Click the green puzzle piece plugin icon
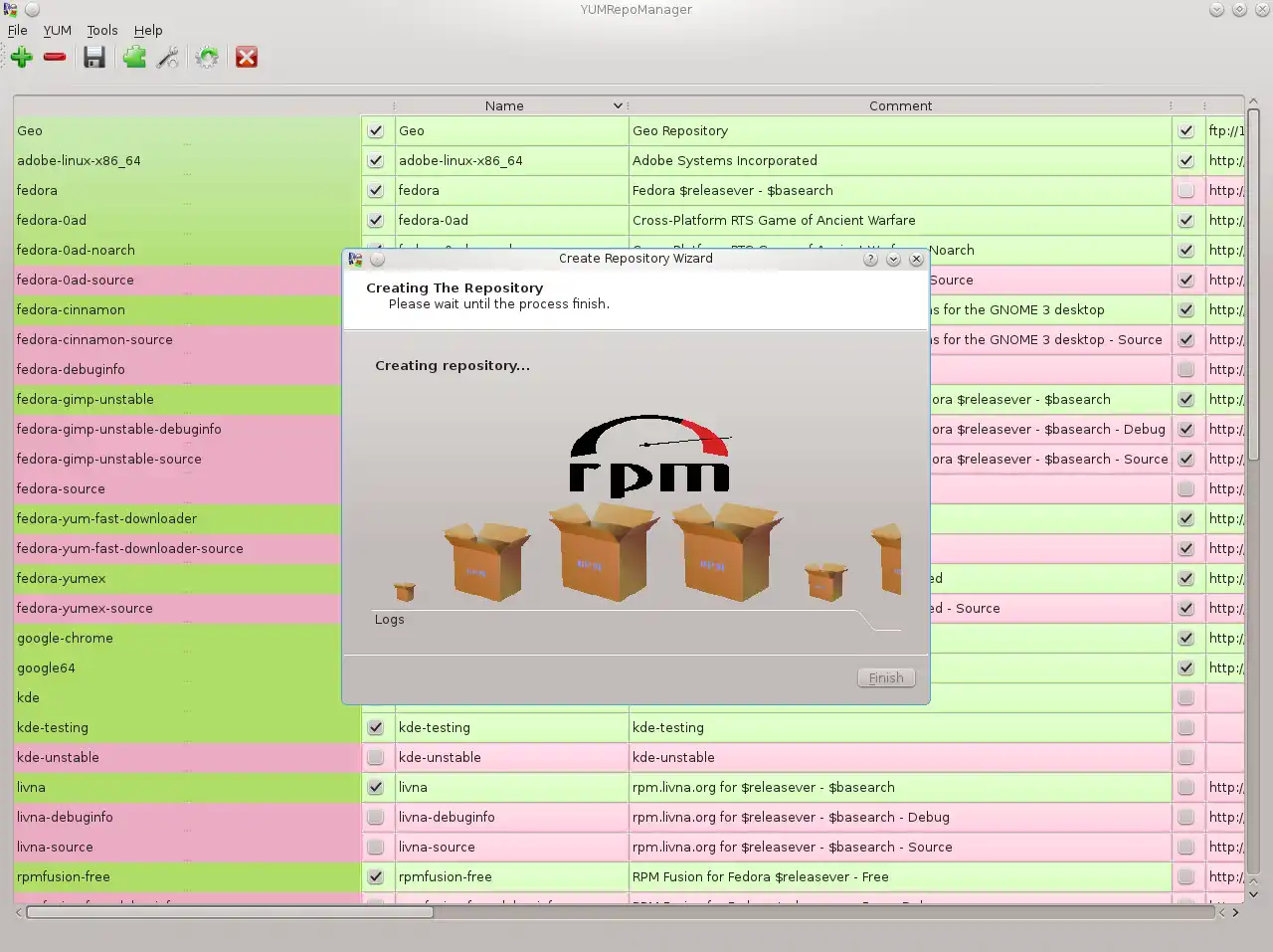The width and height of the screenshot is (1273, 952). pos(134,58)
